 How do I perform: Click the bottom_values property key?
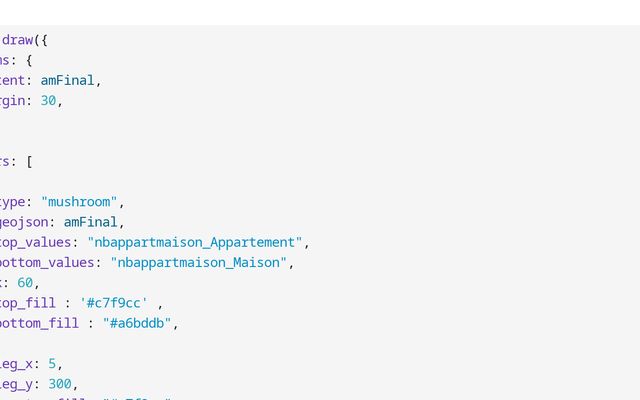(x=46, y=262)
